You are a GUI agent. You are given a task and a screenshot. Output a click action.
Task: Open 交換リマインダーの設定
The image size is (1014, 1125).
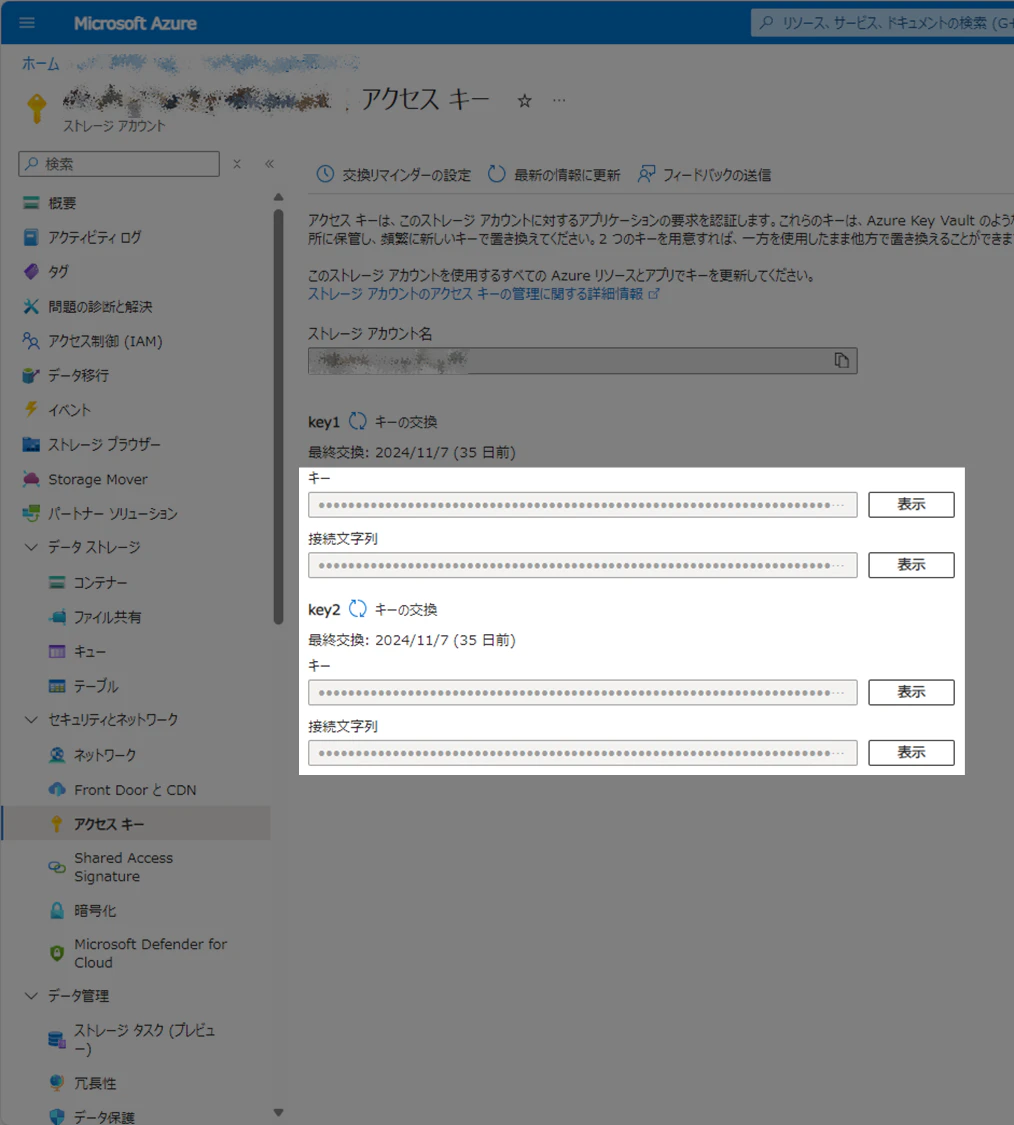tap(394, 174)
